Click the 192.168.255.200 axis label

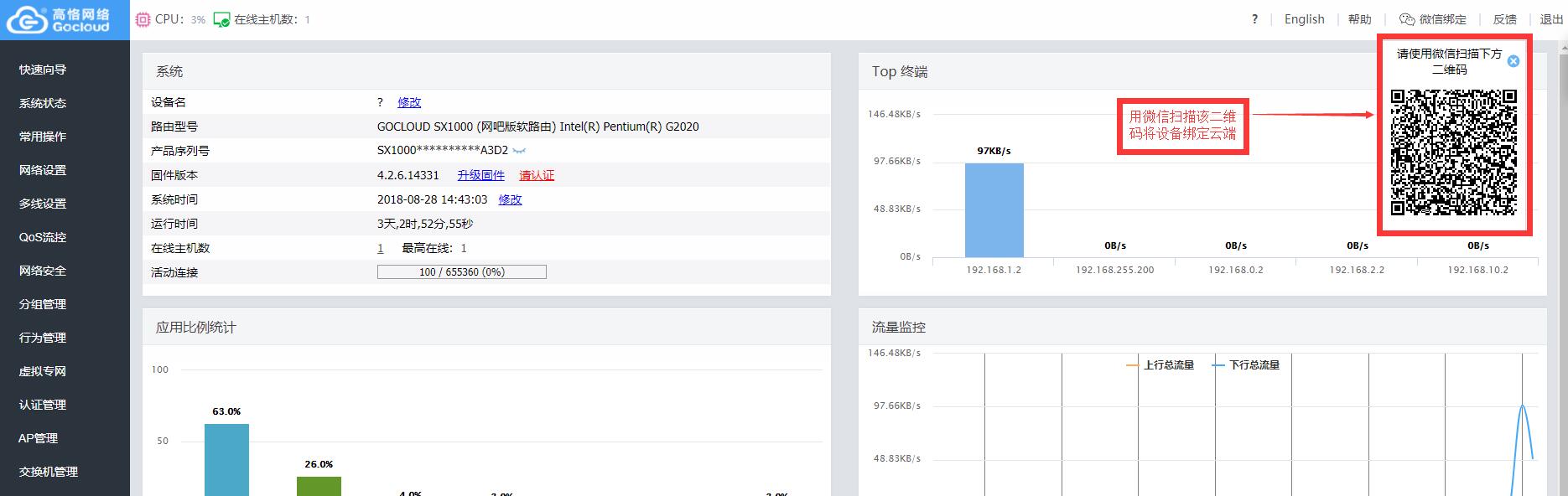click(1115, 270)
